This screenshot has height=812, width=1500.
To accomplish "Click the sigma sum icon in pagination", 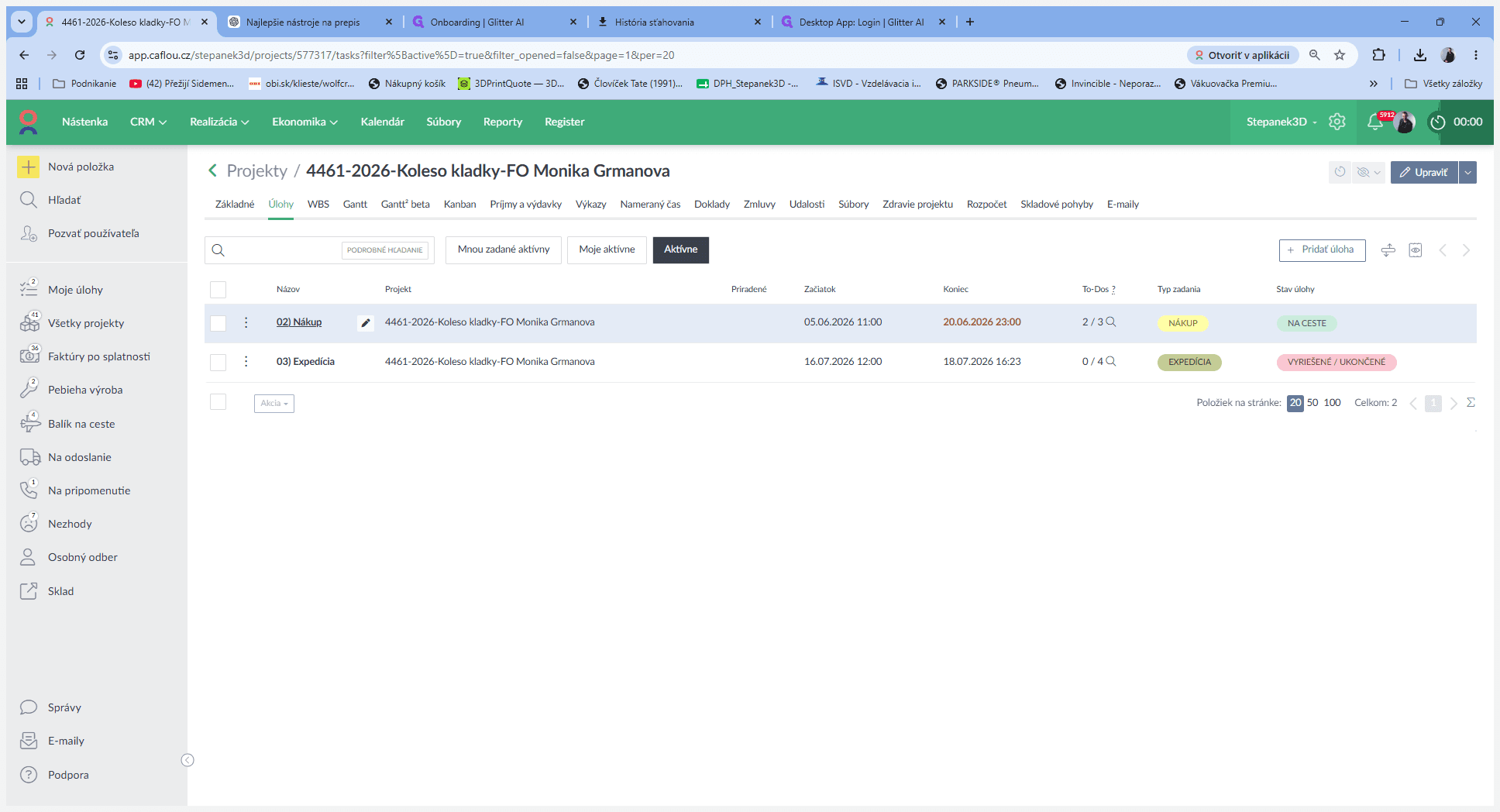I will coord(1471,403).
